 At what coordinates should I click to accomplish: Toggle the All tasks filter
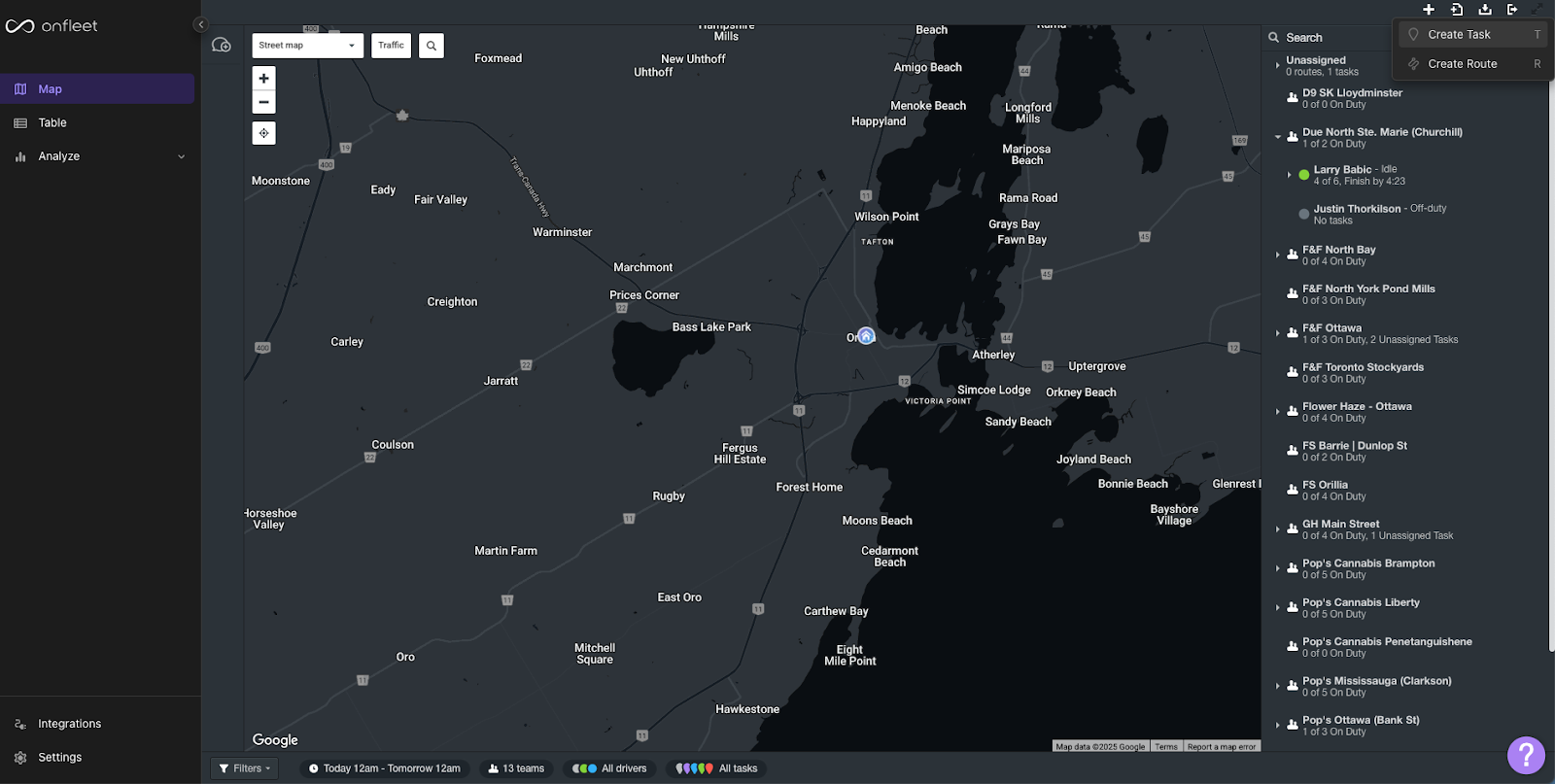coord(717,768)
